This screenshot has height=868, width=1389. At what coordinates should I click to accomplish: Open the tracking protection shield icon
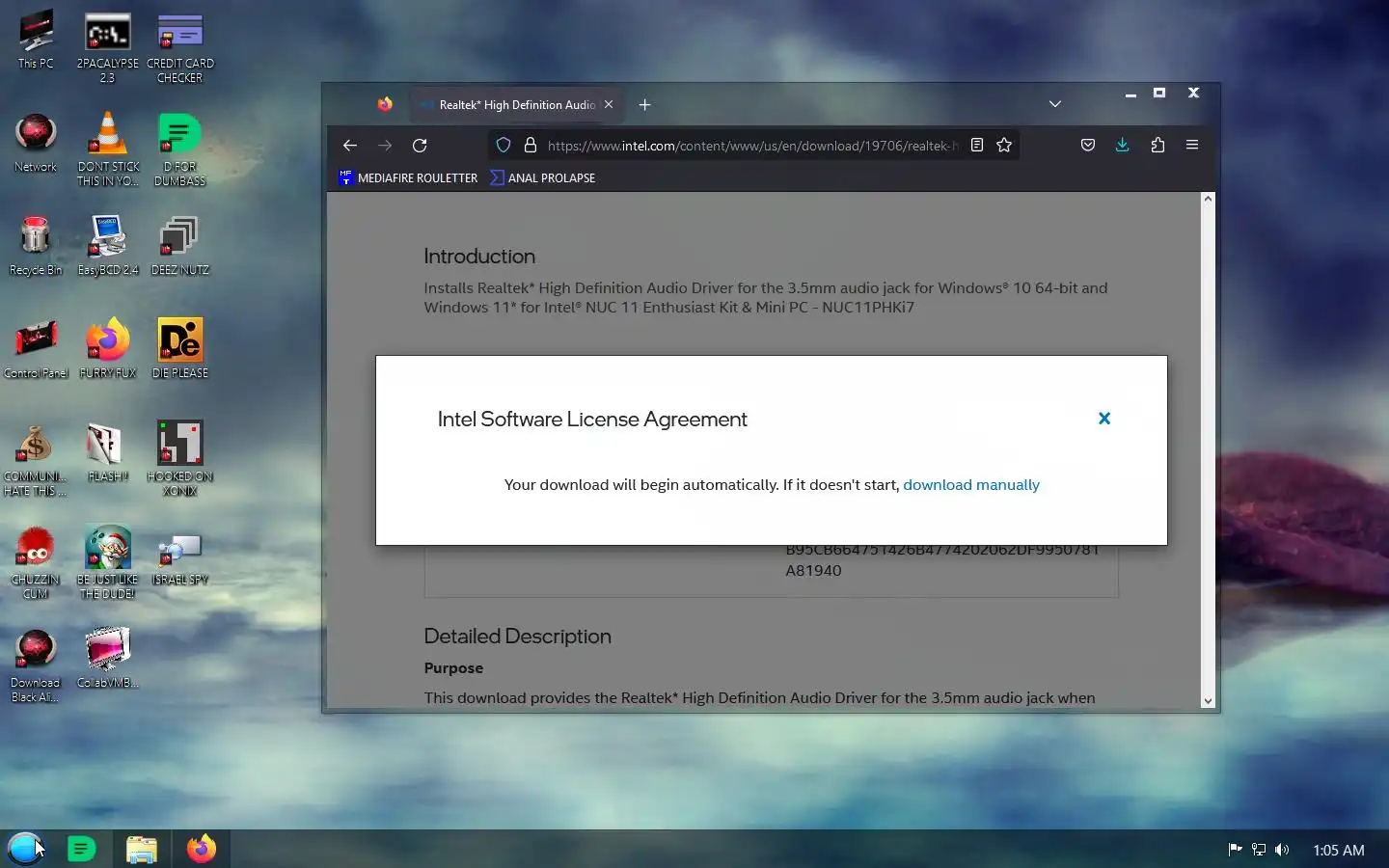tap(504, 146)
